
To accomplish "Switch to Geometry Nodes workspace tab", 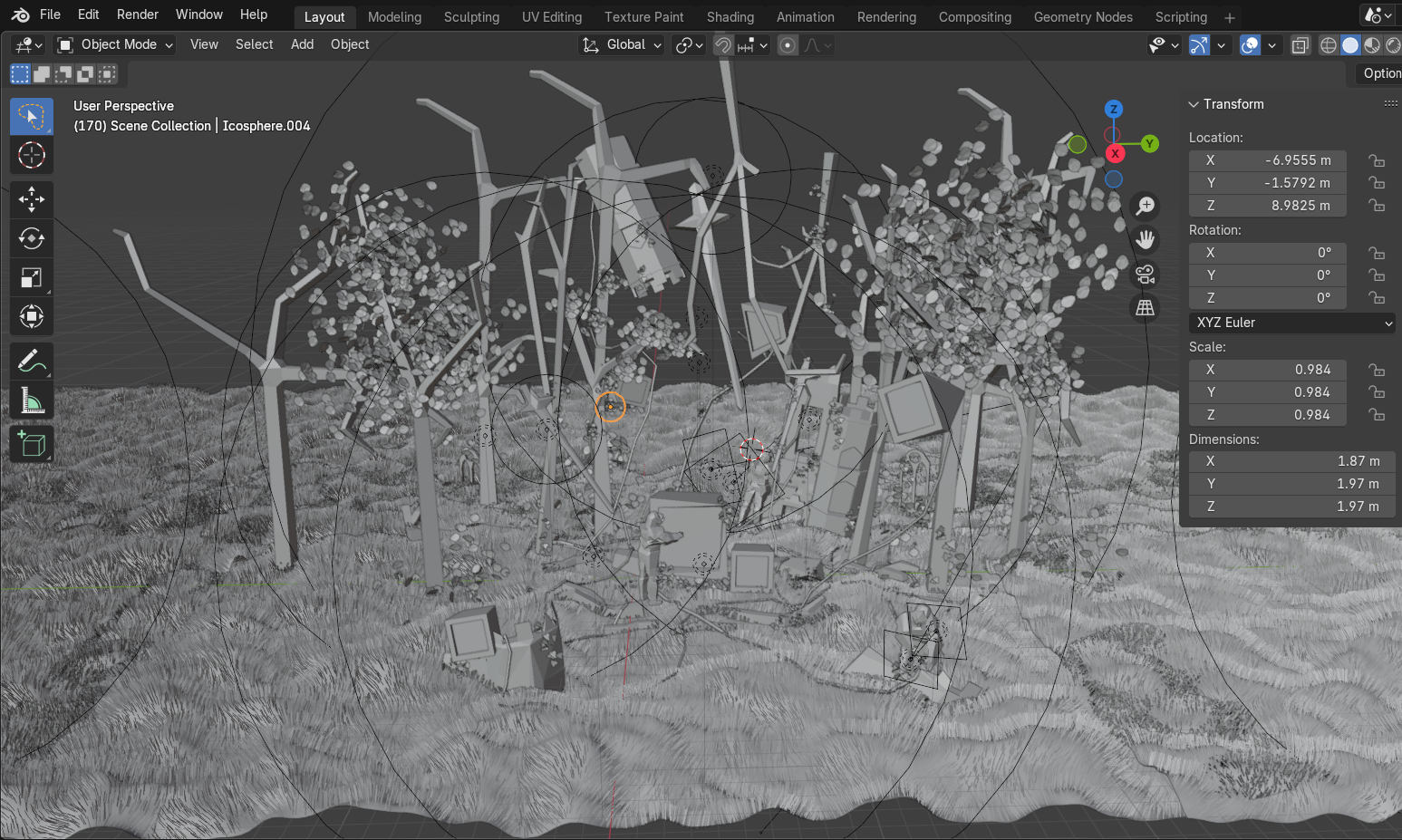I will click(1083, 17).
